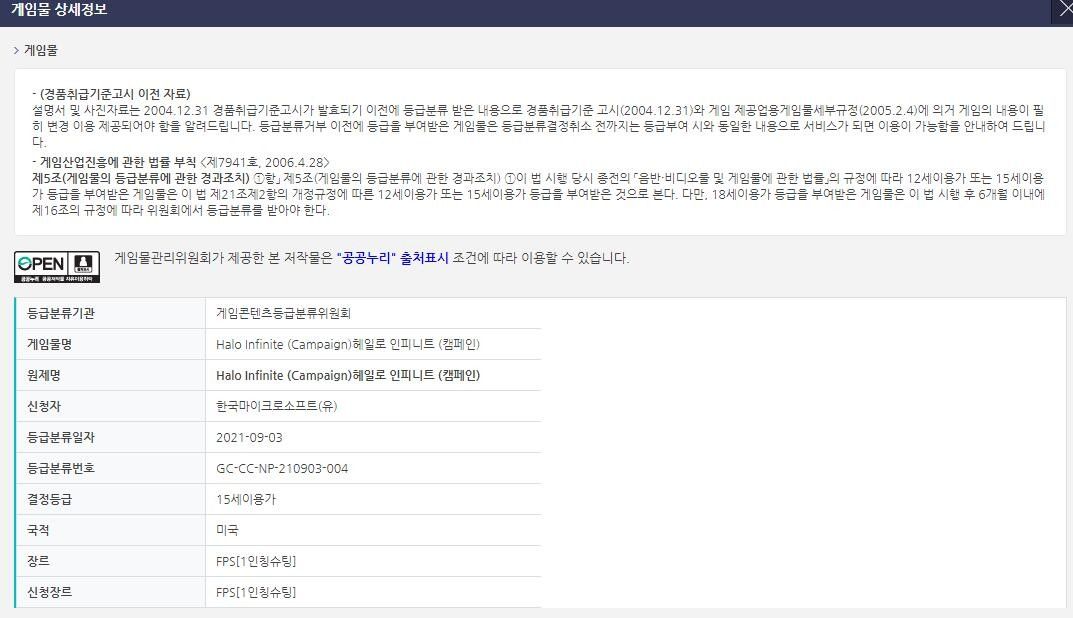Click the 게임콘텐츠등급분류위원회 value
1073x618 pixels.
tap(283, 313)
